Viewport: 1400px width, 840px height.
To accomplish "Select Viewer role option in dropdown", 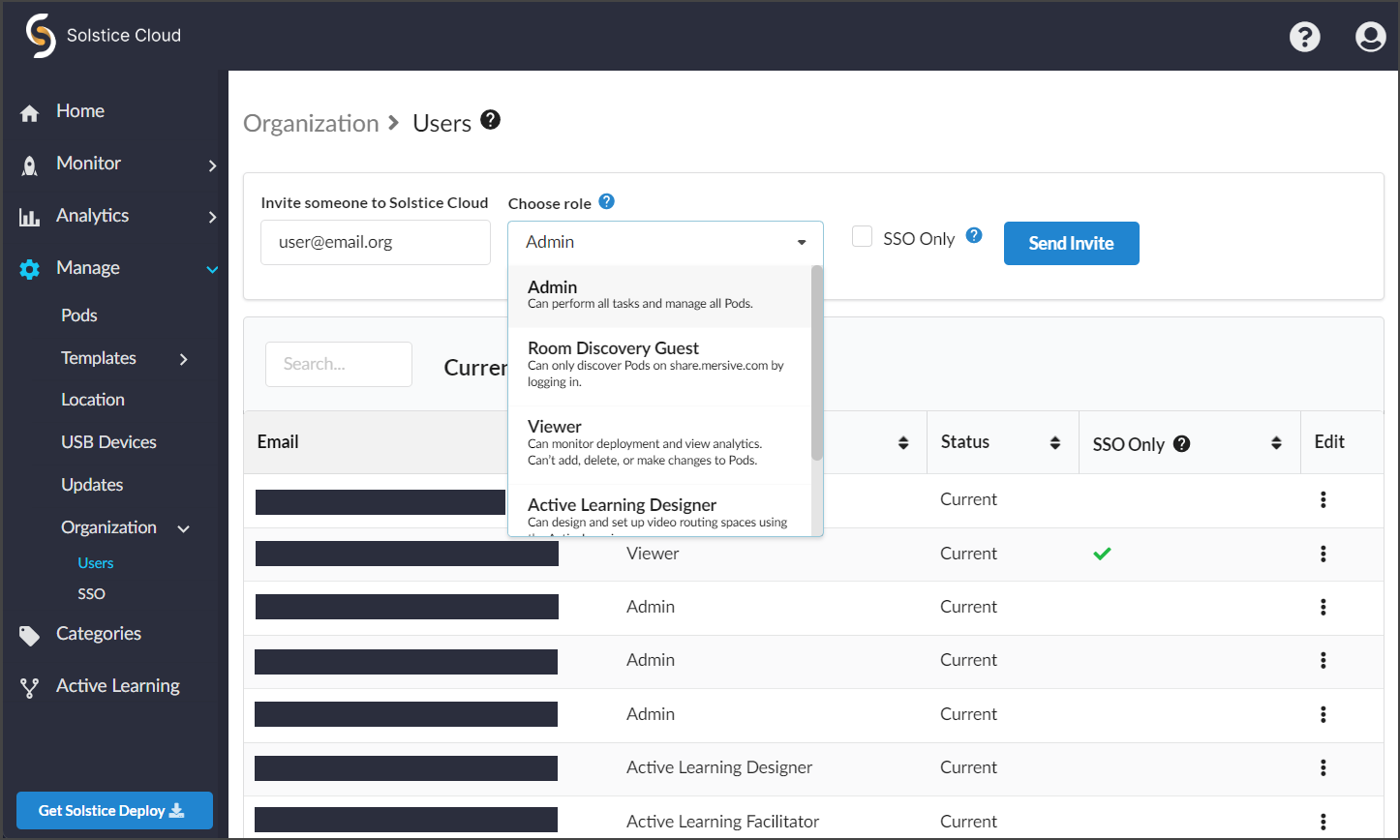I will pos(659,443).
